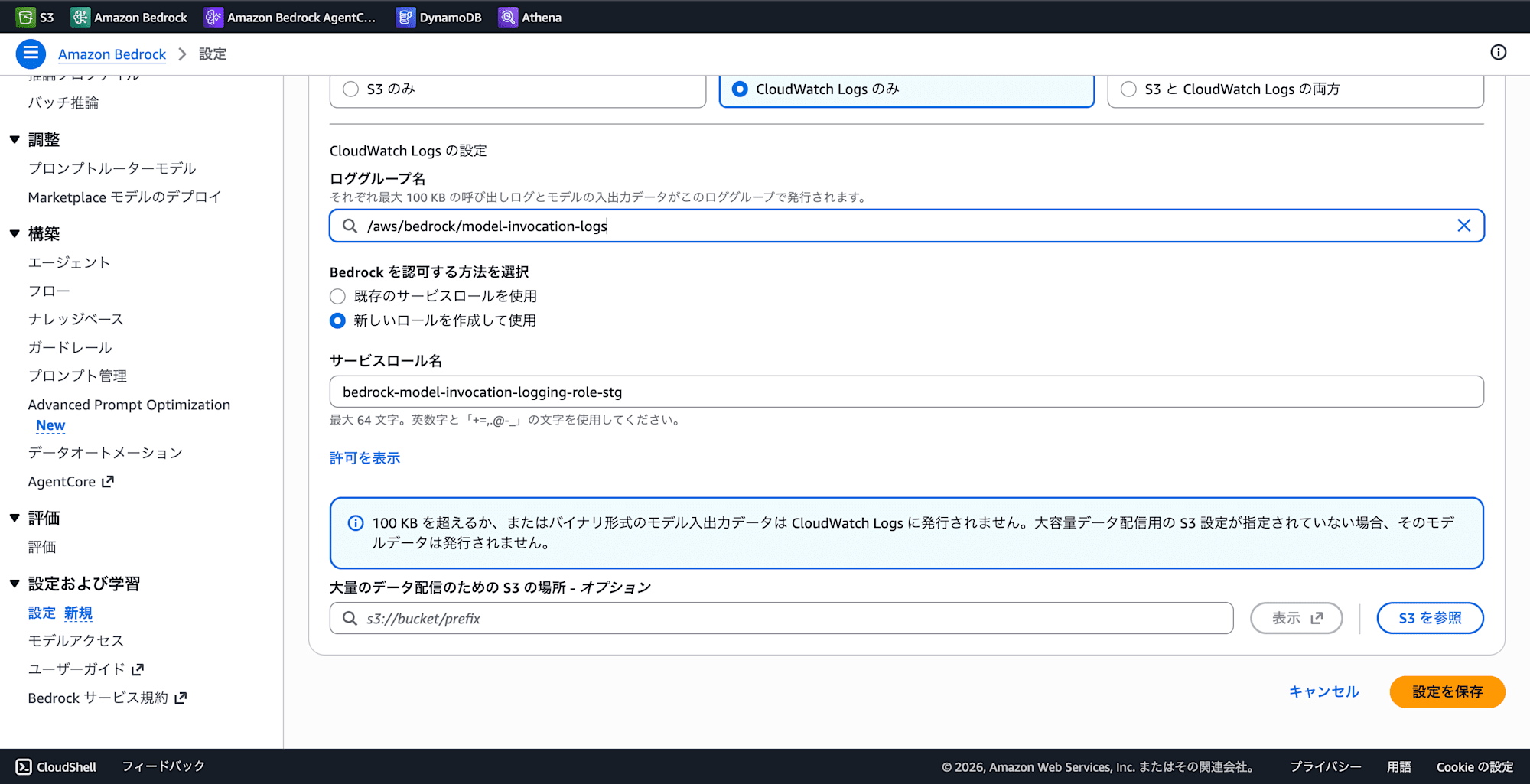Click the 新規 badge next to 設定
The width and height of the screenshot is (1530, 784).
coord(78,613)
